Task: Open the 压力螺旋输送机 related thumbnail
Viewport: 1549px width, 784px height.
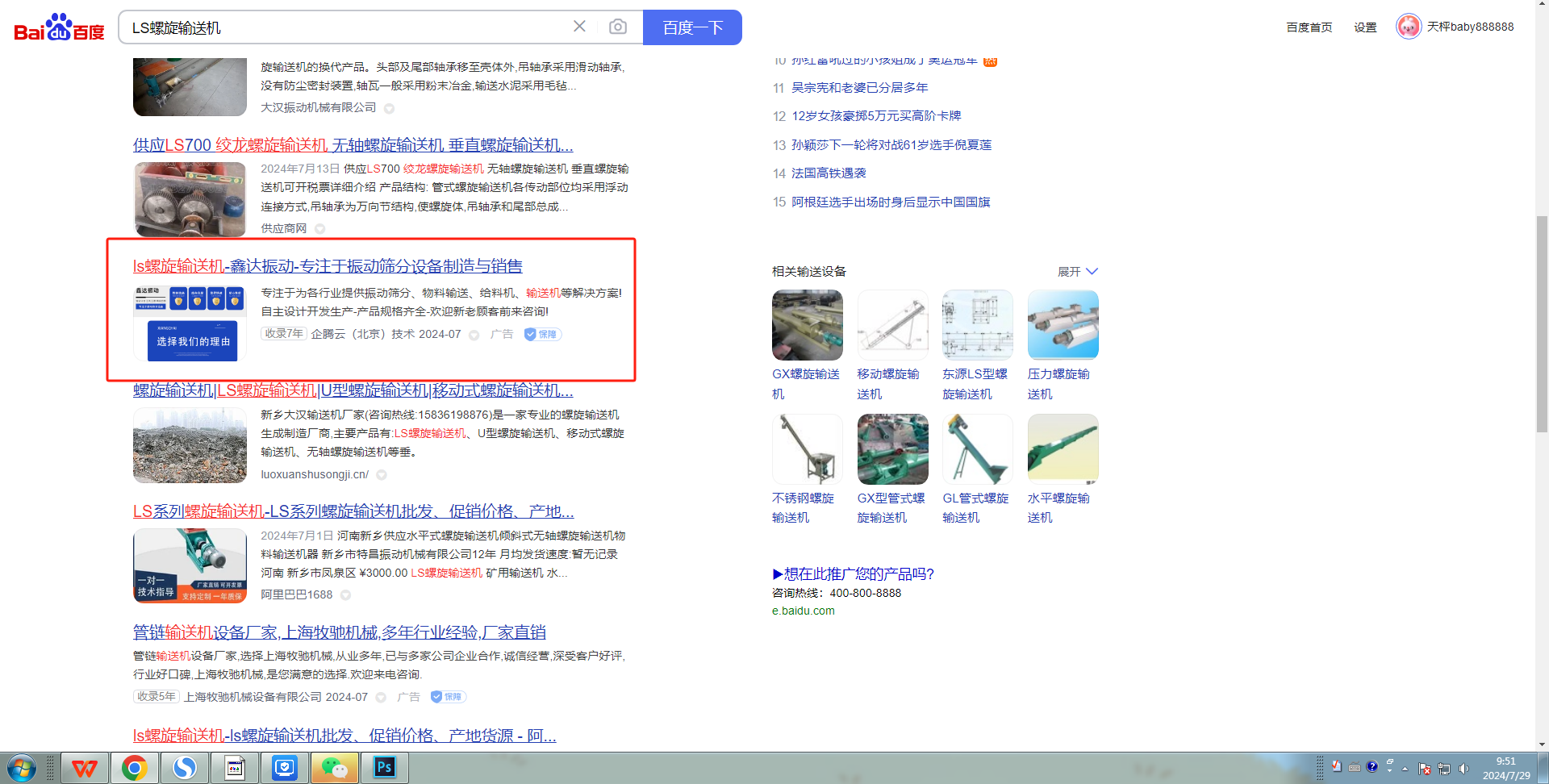Action: 1063,325
